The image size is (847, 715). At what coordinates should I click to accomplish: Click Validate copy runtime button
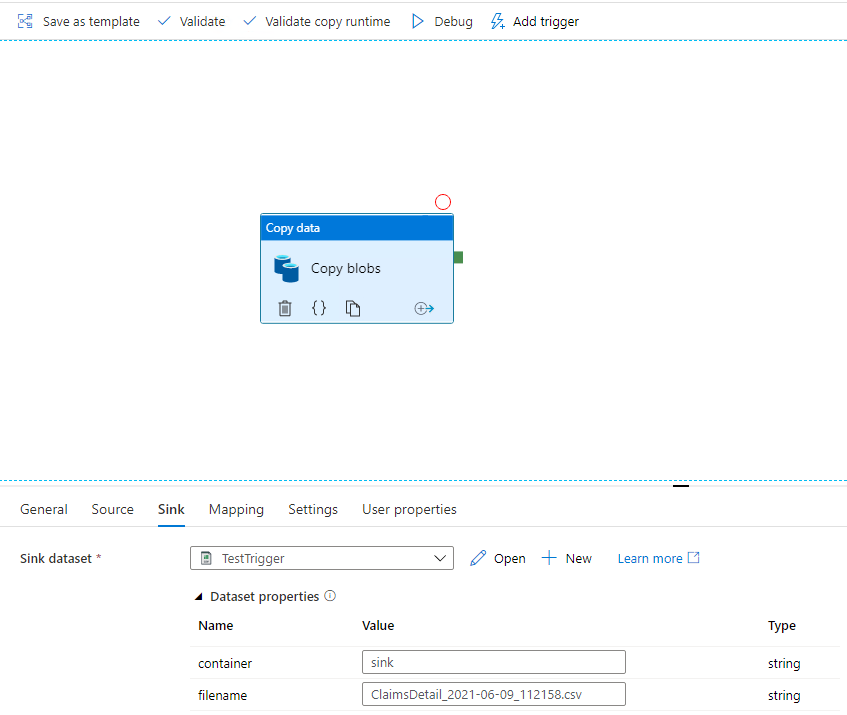point(317,21)
